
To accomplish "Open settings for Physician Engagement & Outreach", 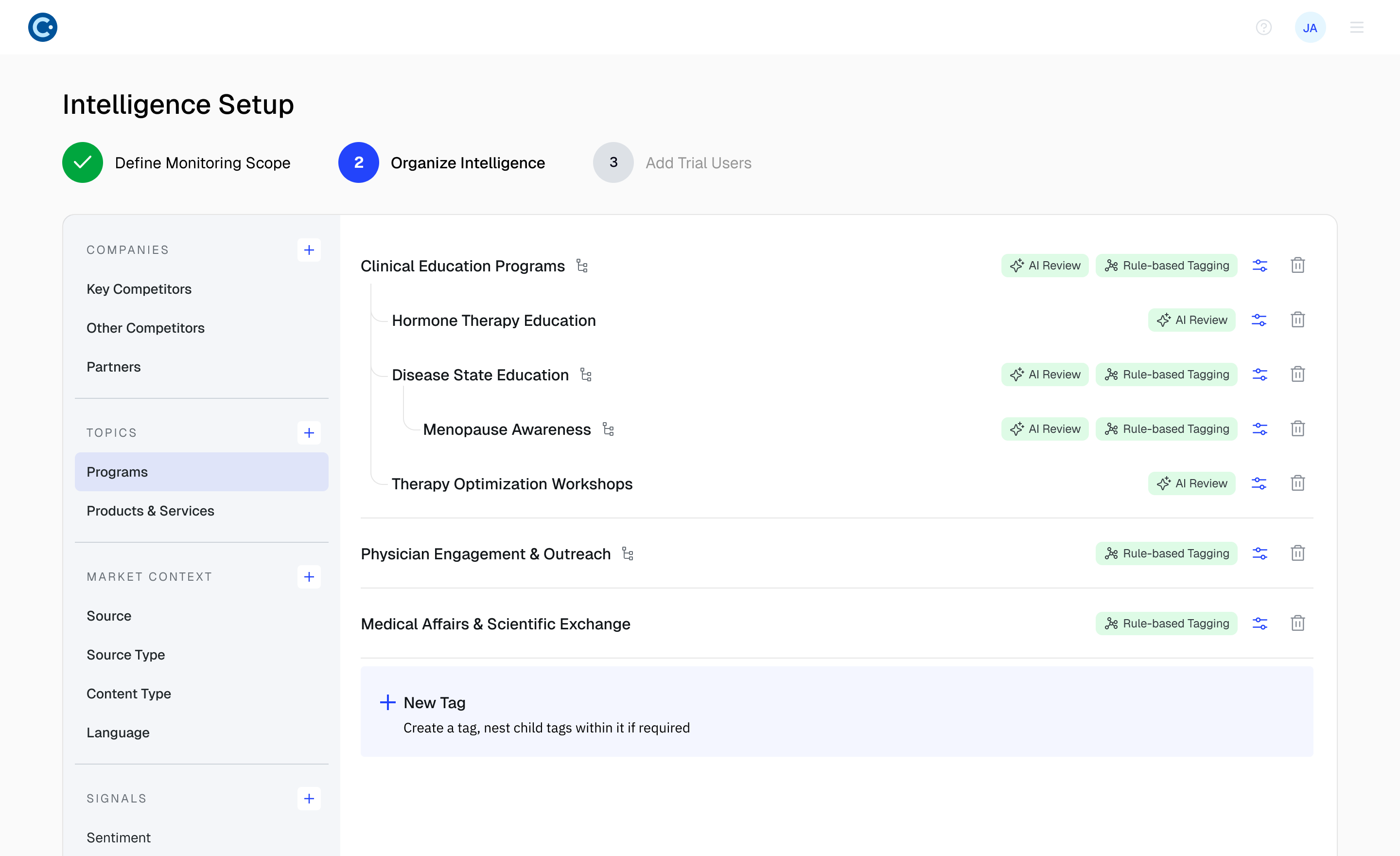I will [1260, 554].
